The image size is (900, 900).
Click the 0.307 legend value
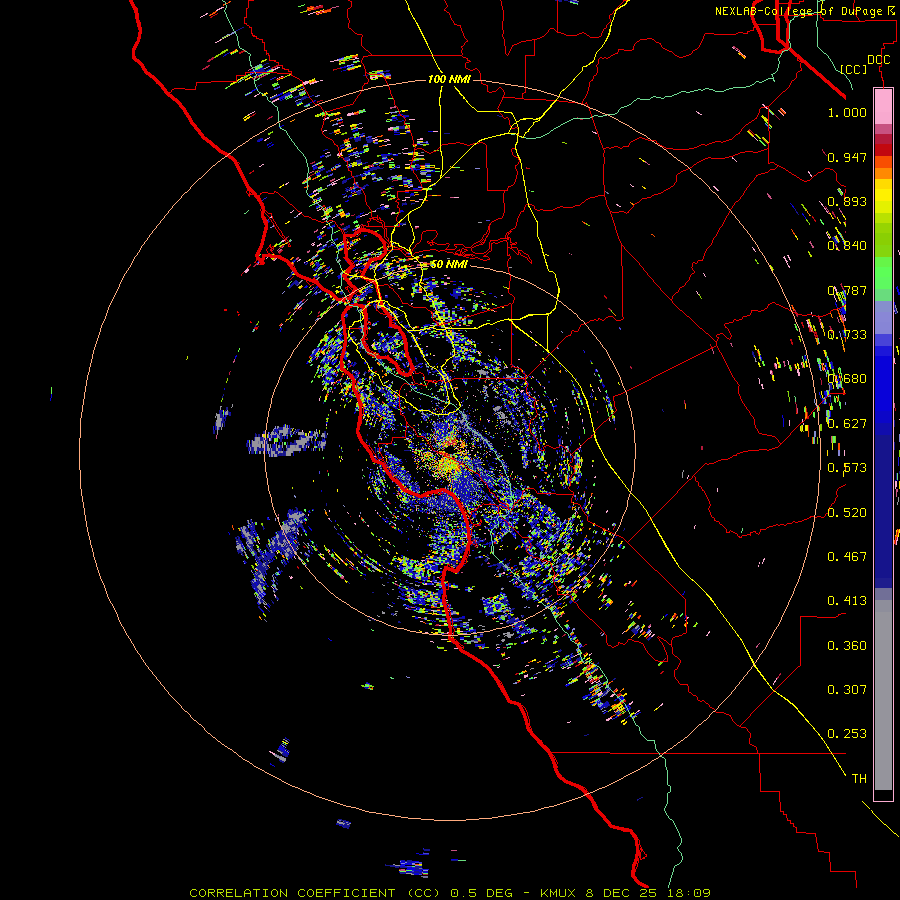tap(847, 690)
